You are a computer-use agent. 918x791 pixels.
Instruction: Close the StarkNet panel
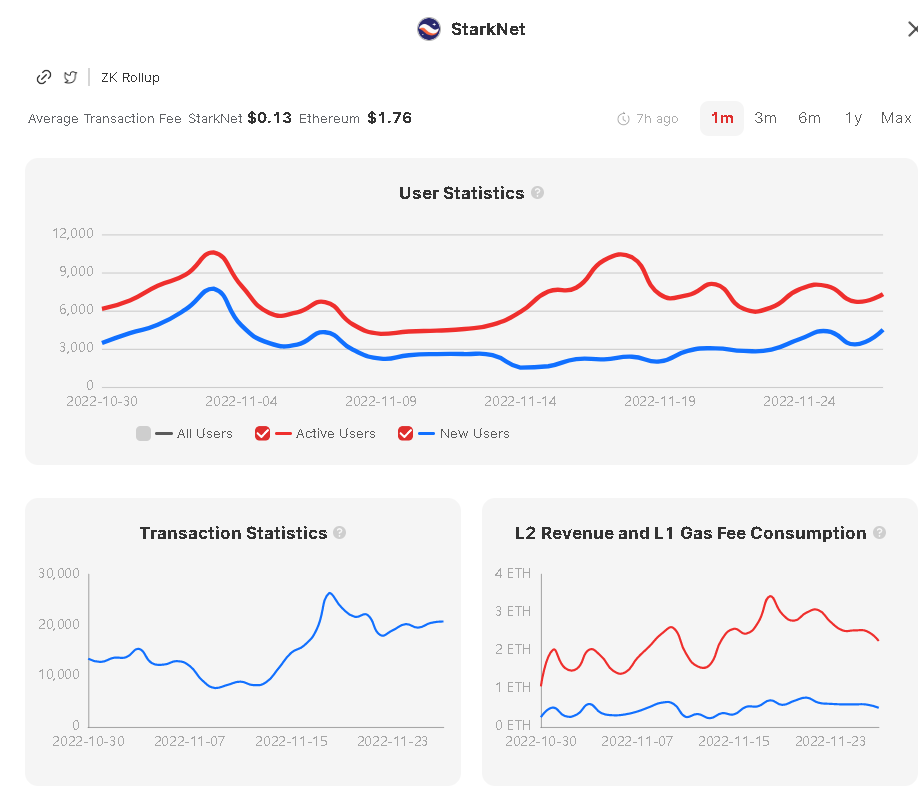click(x=912, y=29)
